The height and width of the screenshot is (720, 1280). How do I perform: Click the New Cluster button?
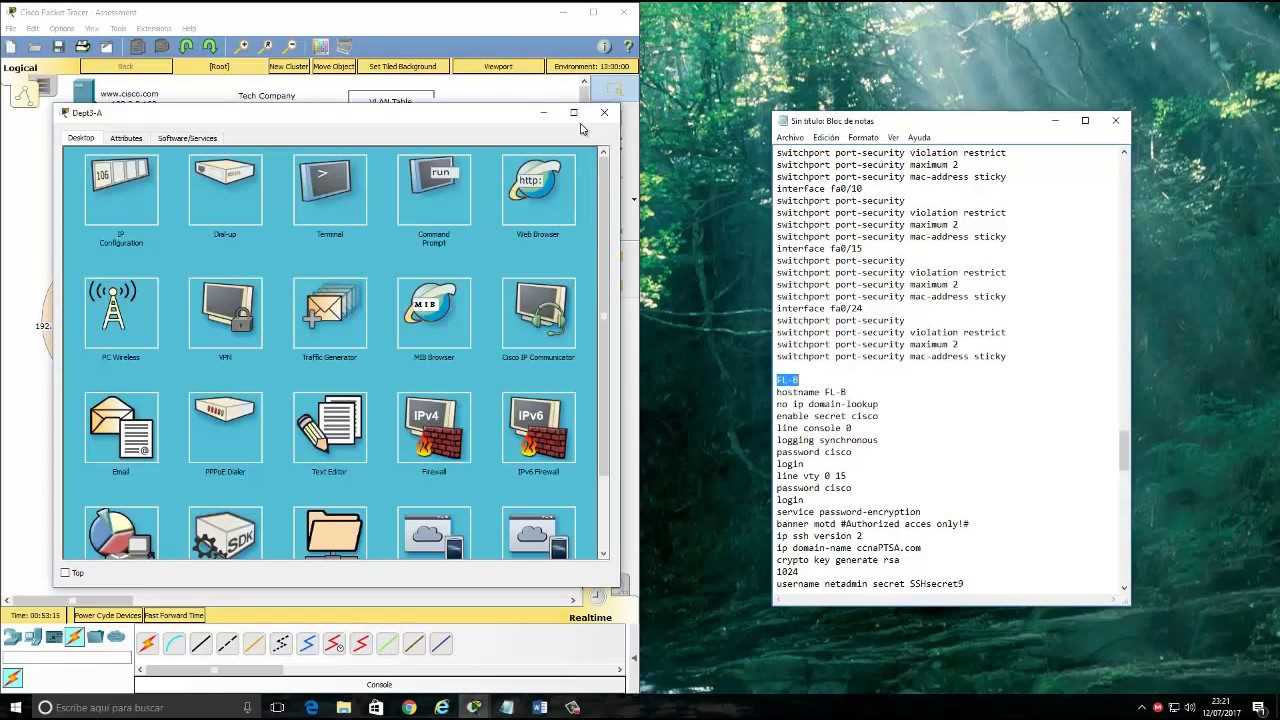[x=289, y=66]
